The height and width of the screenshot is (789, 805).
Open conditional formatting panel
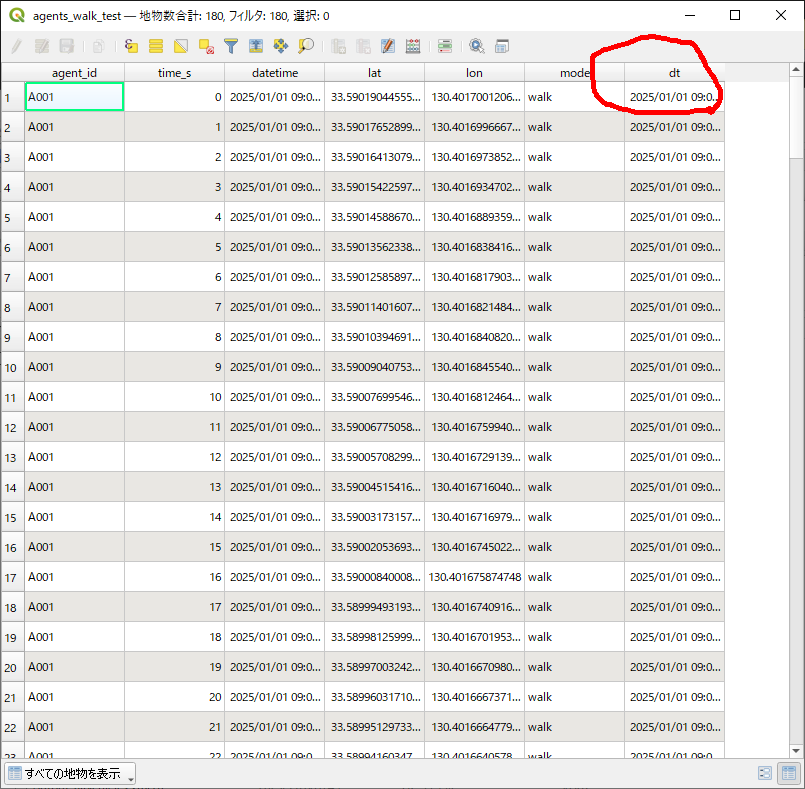(x=445, y=46)
